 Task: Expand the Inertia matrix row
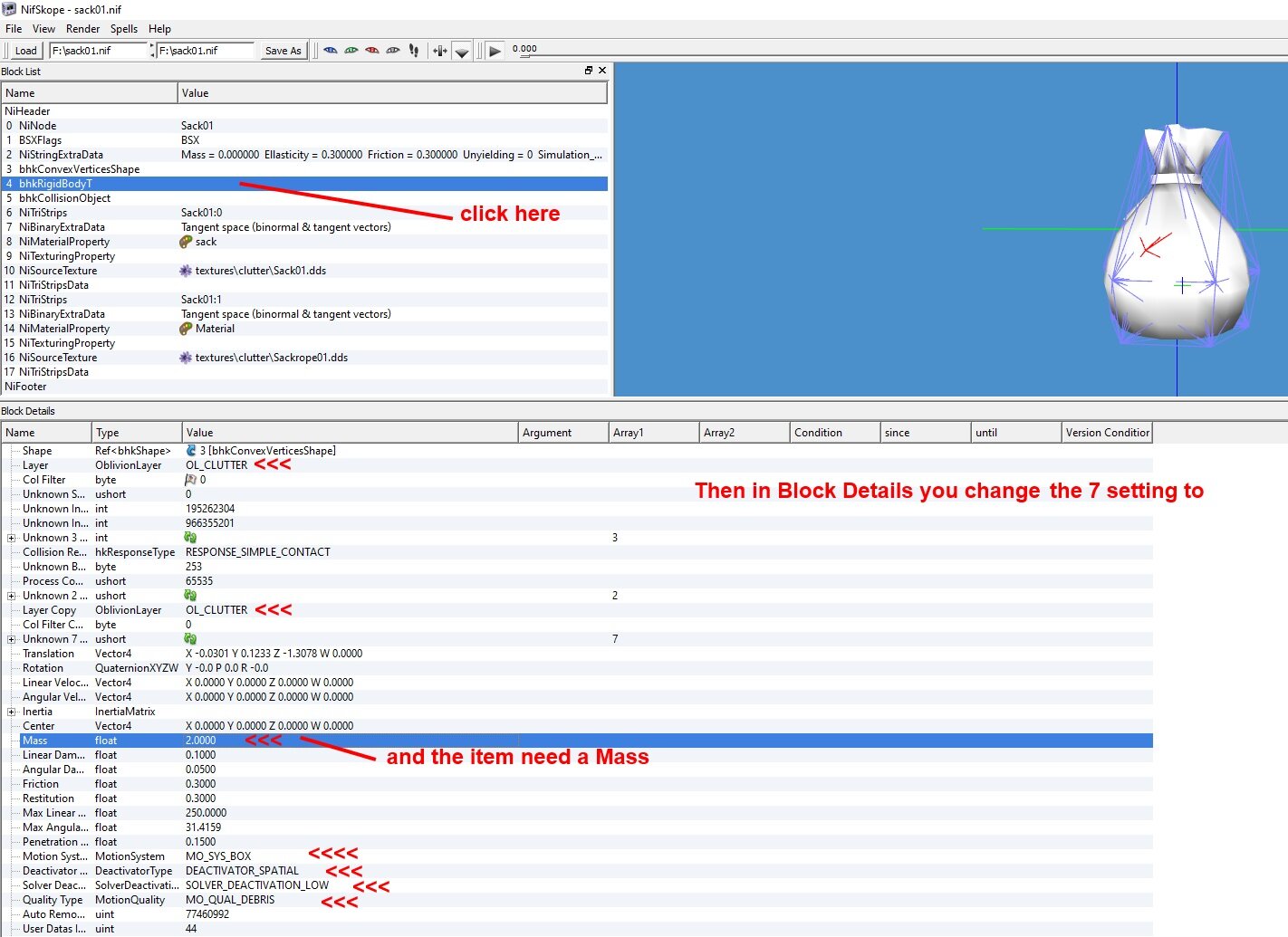coord(12,712)
